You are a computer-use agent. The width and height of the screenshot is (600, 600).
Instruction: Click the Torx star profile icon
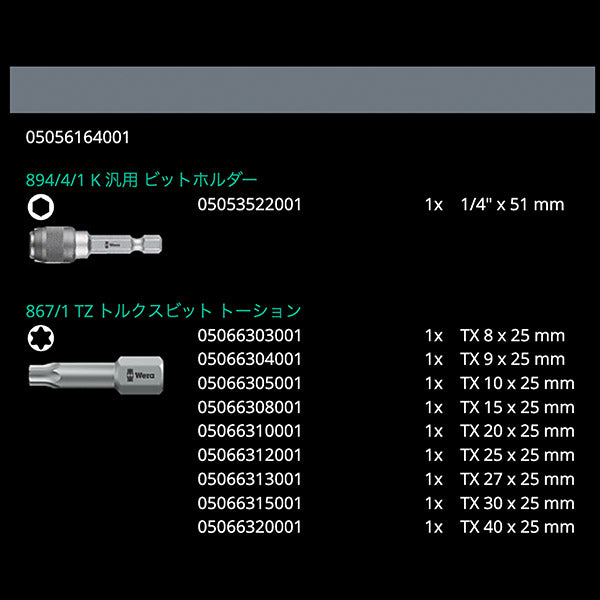coord(41,338)
